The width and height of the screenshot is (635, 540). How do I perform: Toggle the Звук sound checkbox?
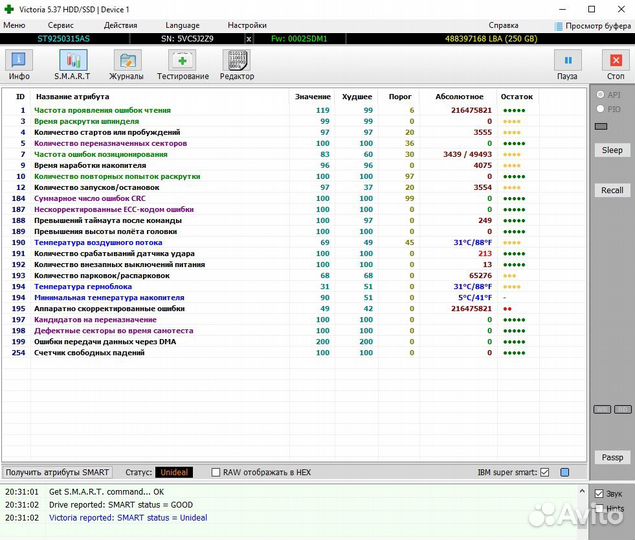point(599,494)
